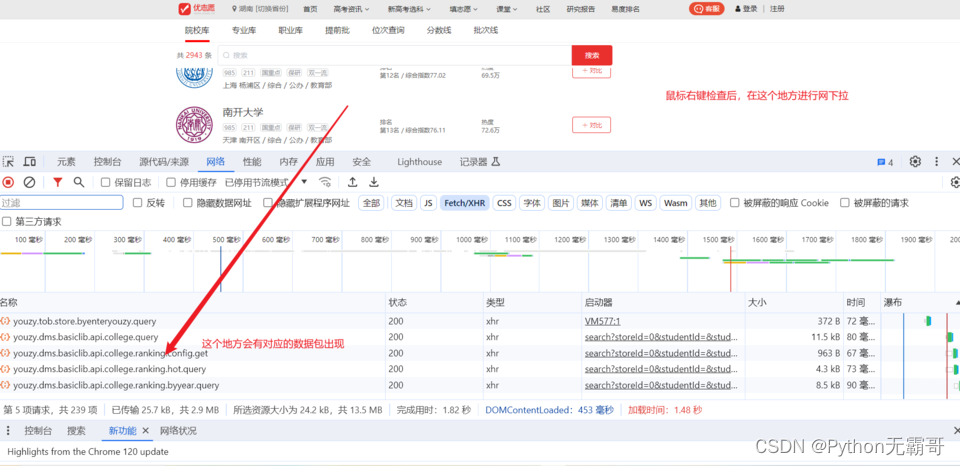Toggle 隐藏扩展程序网址 checkbox
This screenshot has width=960, height=466.
pos(268,203)
